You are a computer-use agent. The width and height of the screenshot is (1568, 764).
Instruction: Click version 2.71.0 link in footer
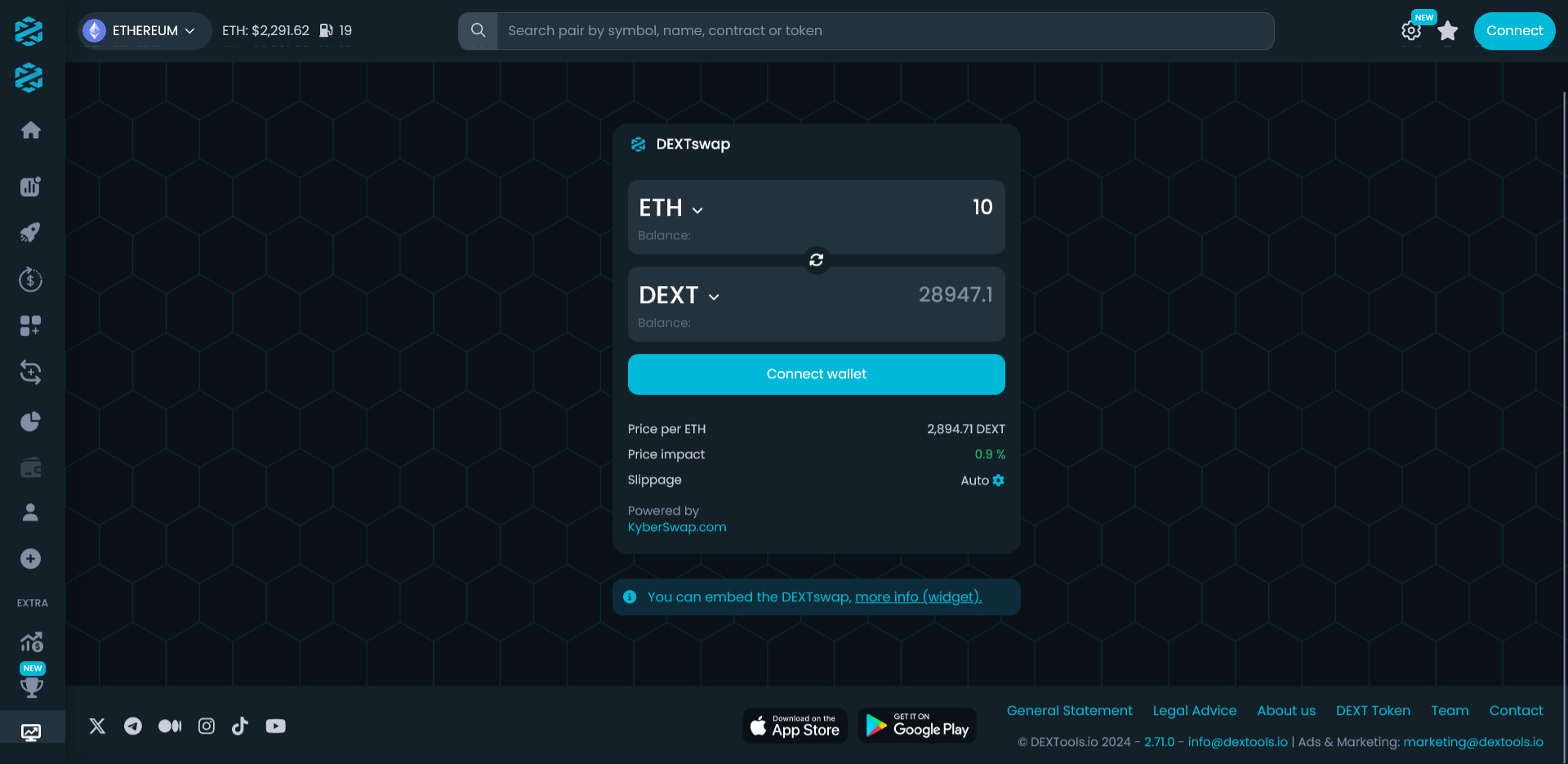coord(1159,742)
